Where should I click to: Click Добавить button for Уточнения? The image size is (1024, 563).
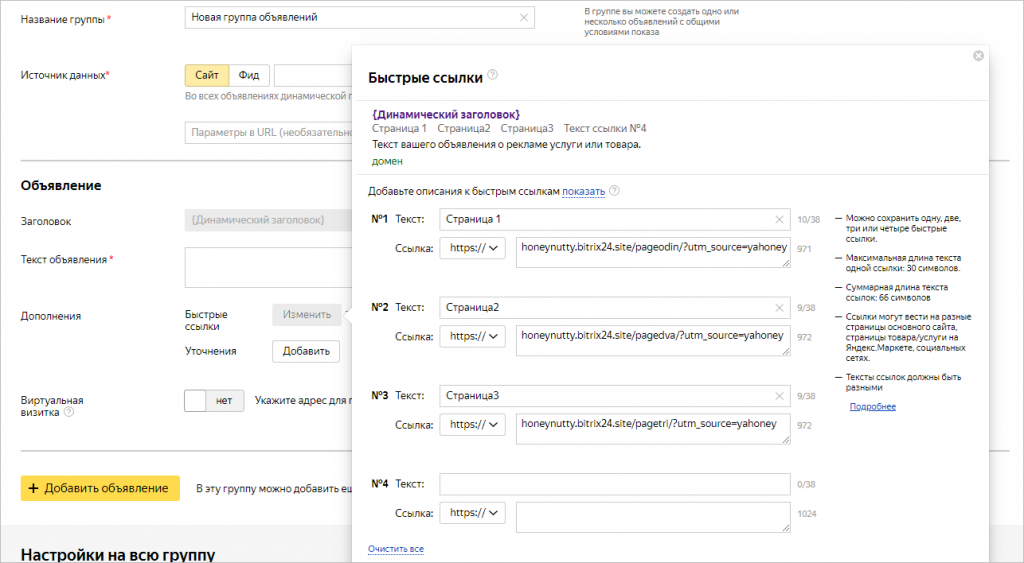coord(305,351)
